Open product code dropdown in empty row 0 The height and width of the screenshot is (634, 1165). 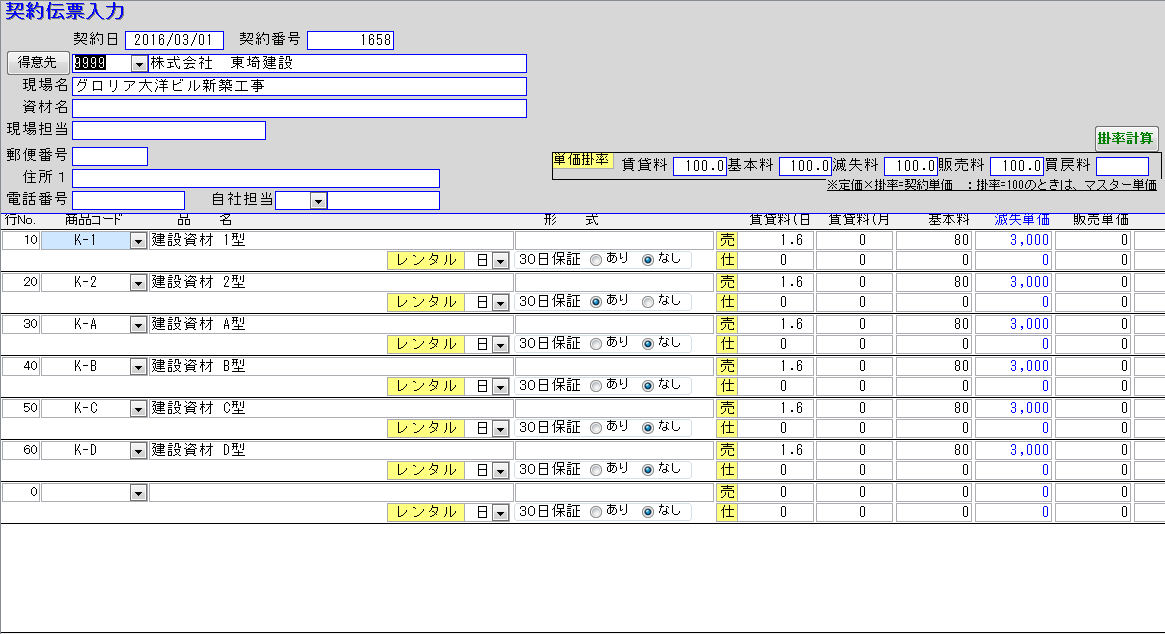138,492
